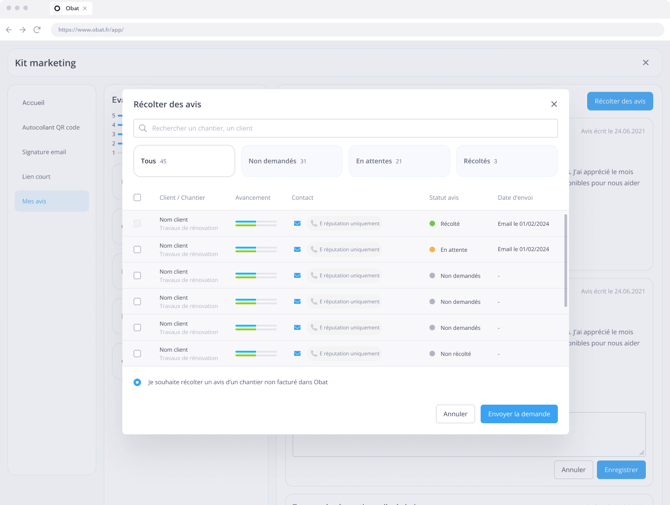This screenshot has width=670, height=505.
Task: Select the non facturé chantier radio option
Action: (x=138, y=382)
